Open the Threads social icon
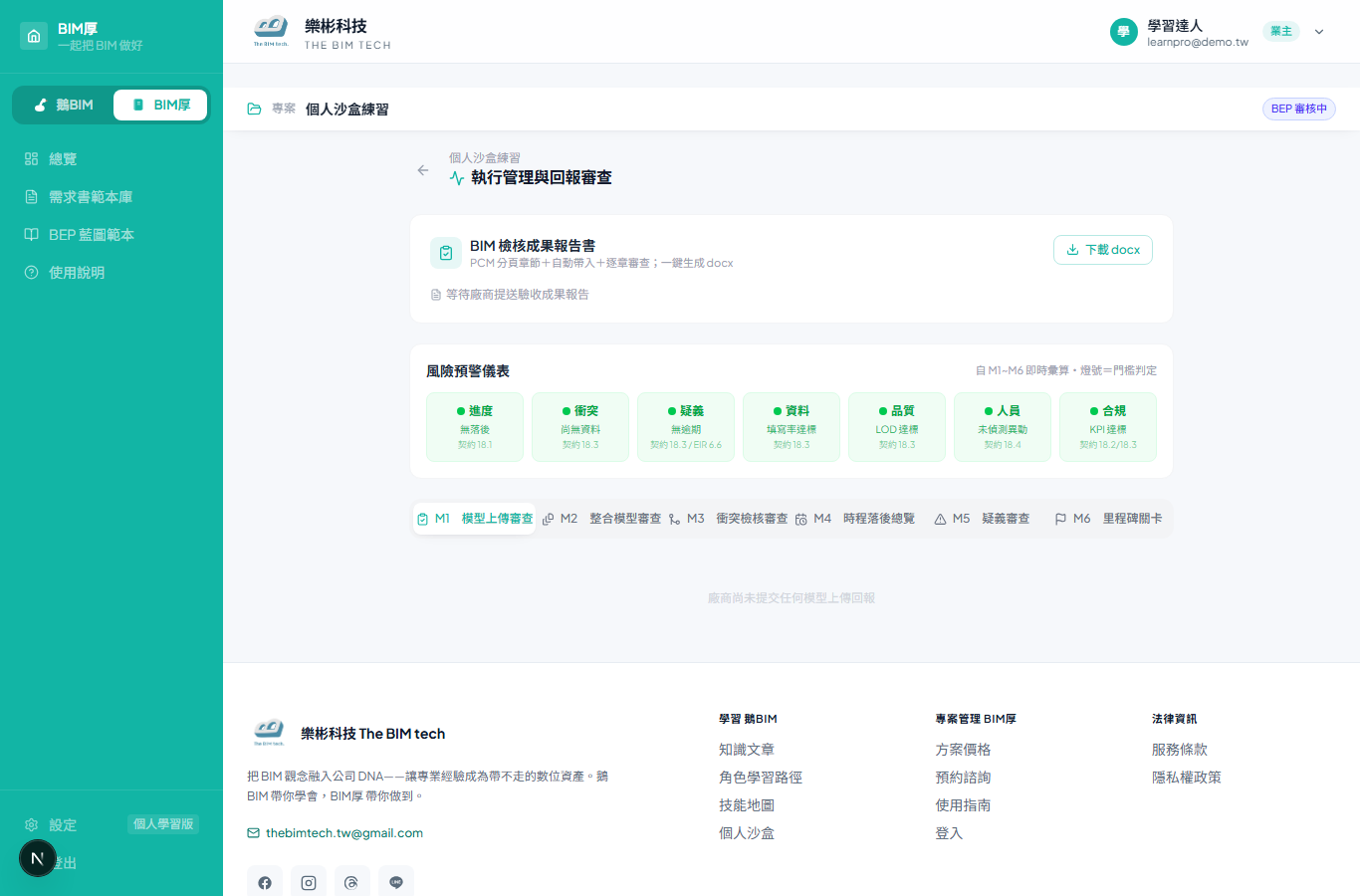Viewport: 1360px width, 896px height. tap(352, 882)
